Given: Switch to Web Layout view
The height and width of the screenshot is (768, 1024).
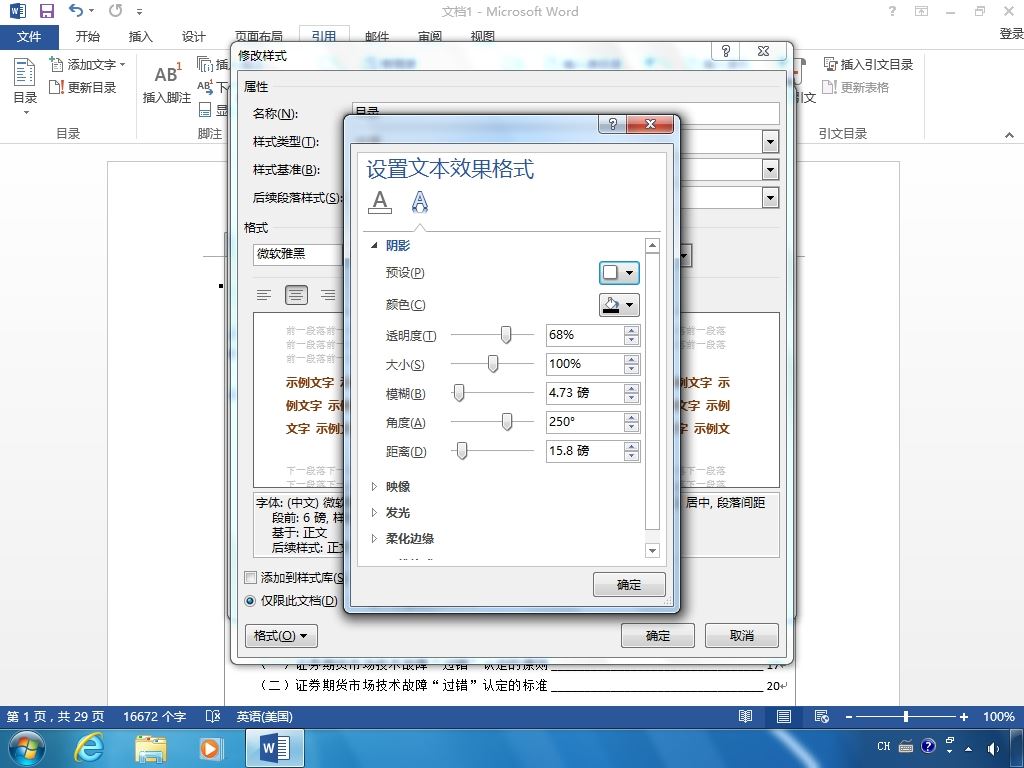Looking at the screenshot, I should (822, 716).
